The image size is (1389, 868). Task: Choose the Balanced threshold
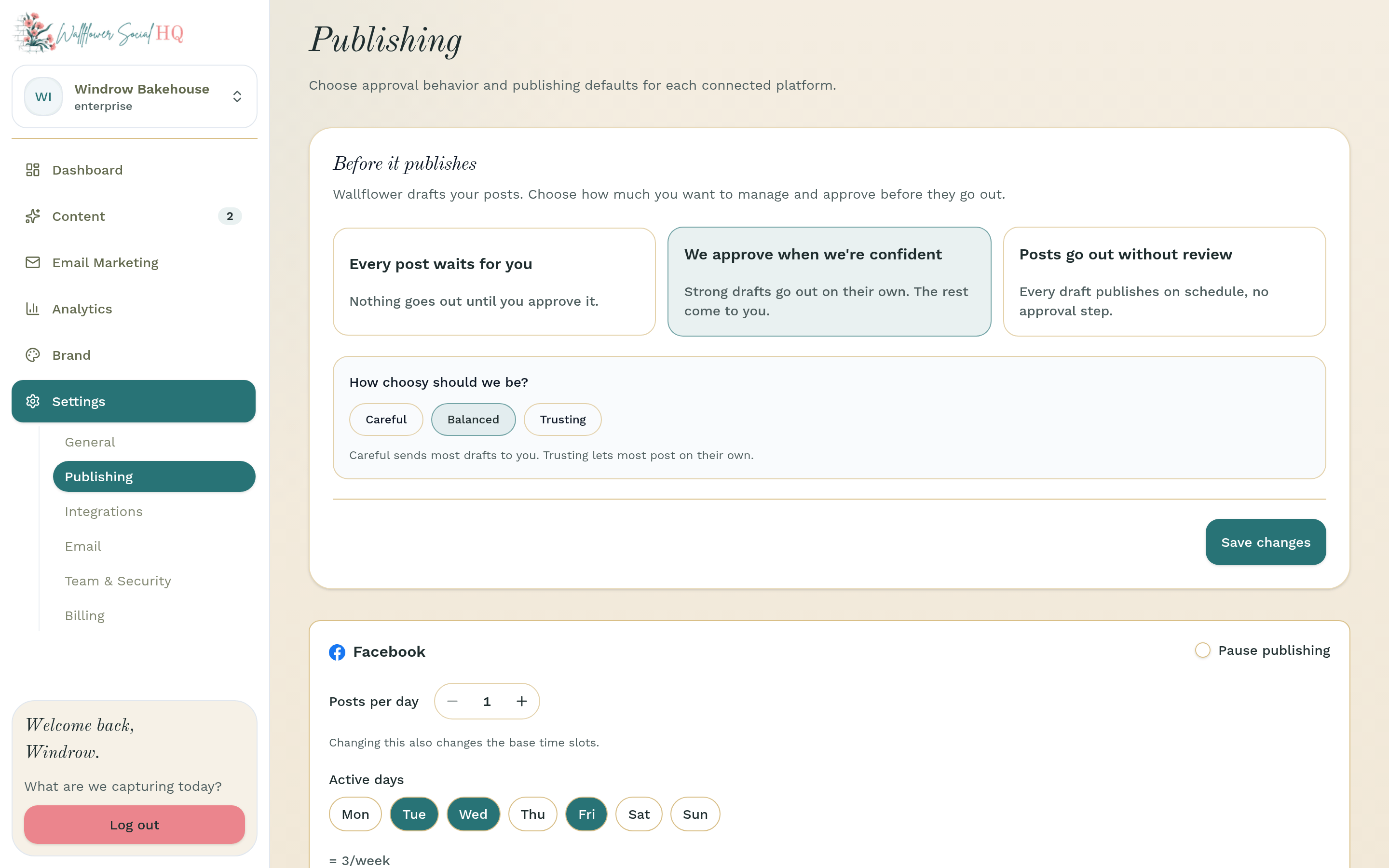point(473,420)
